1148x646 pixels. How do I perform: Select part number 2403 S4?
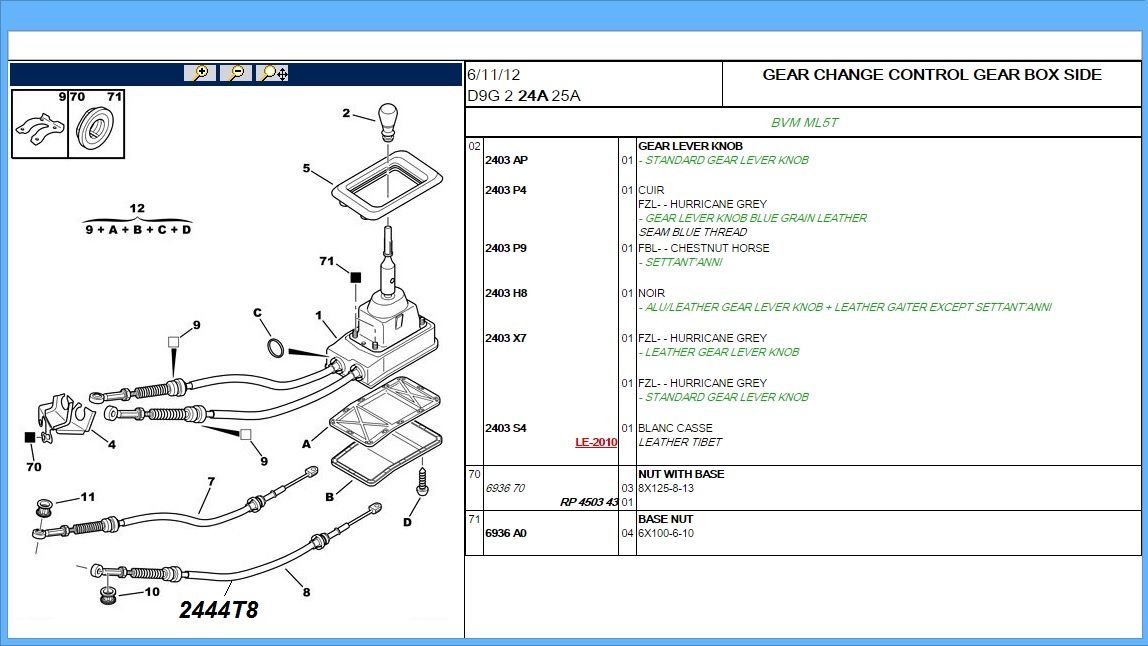(505, 428)
